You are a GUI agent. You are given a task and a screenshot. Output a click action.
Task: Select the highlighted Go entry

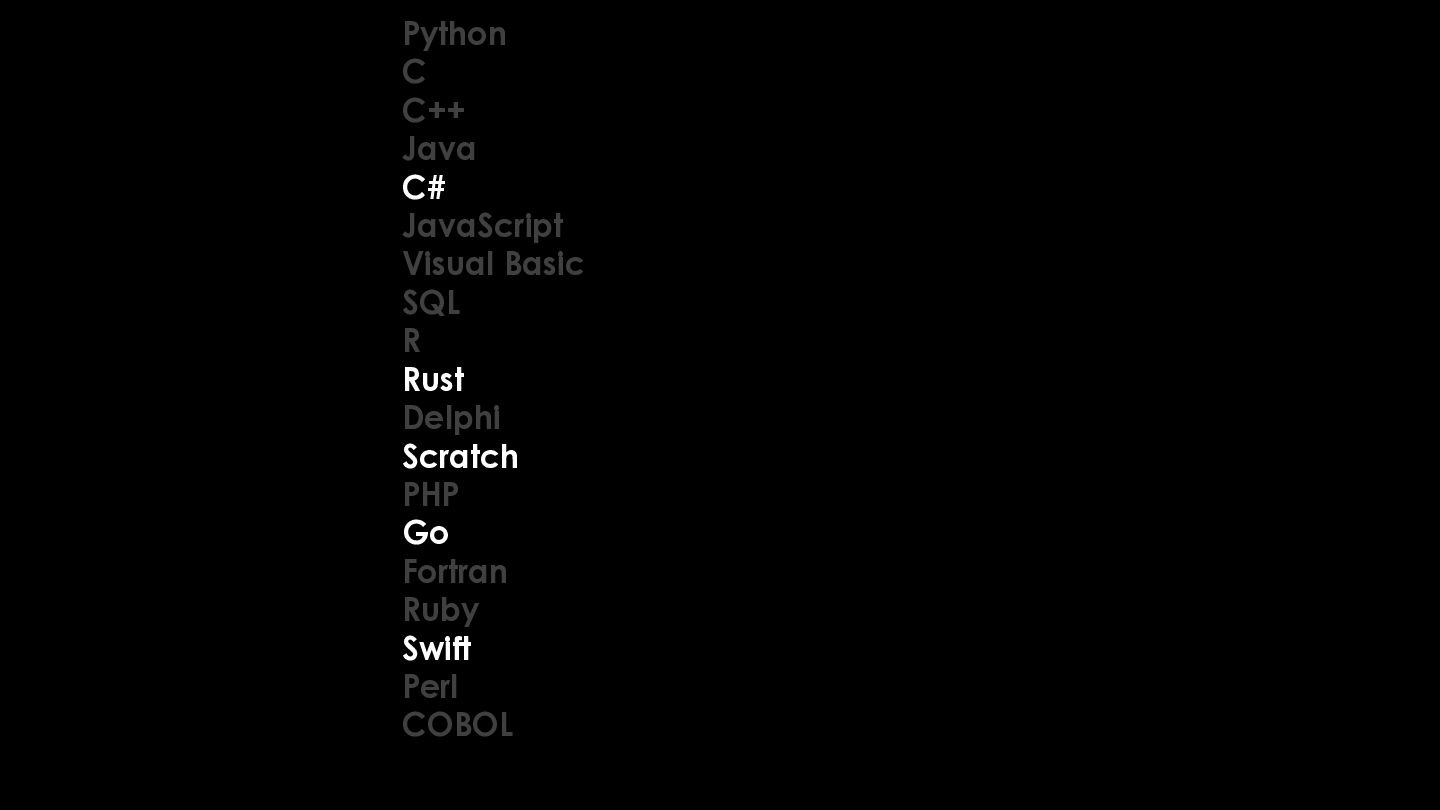425,533
